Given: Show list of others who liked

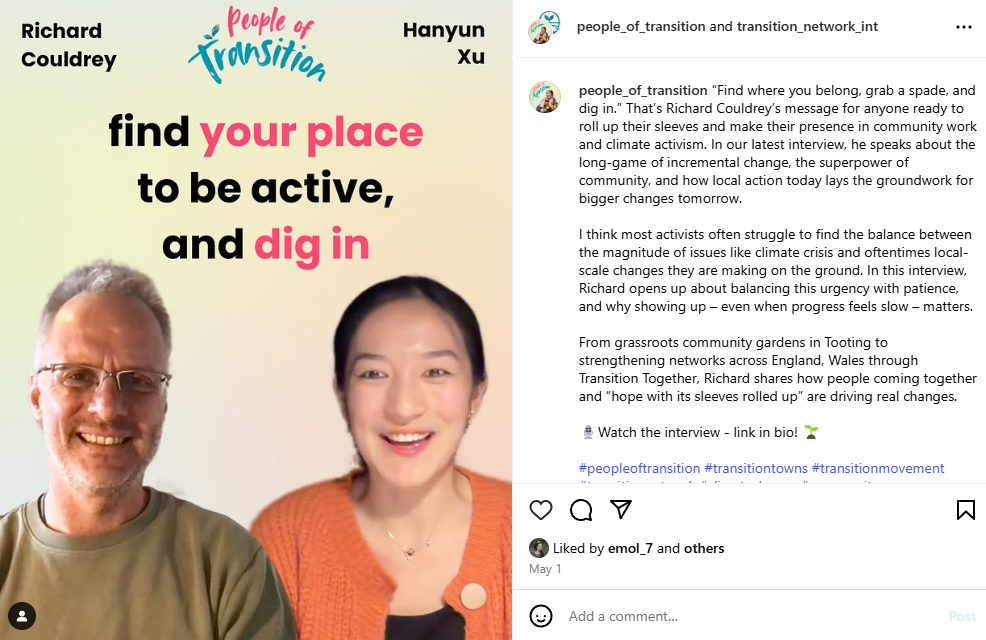Looking at the screenshot, I should (x=704, y=548).
